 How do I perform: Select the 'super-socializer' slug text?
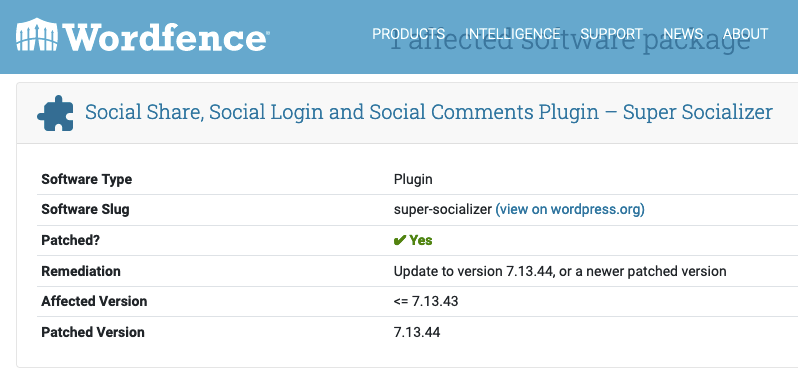pyautogui.click(x=443, y=210)
